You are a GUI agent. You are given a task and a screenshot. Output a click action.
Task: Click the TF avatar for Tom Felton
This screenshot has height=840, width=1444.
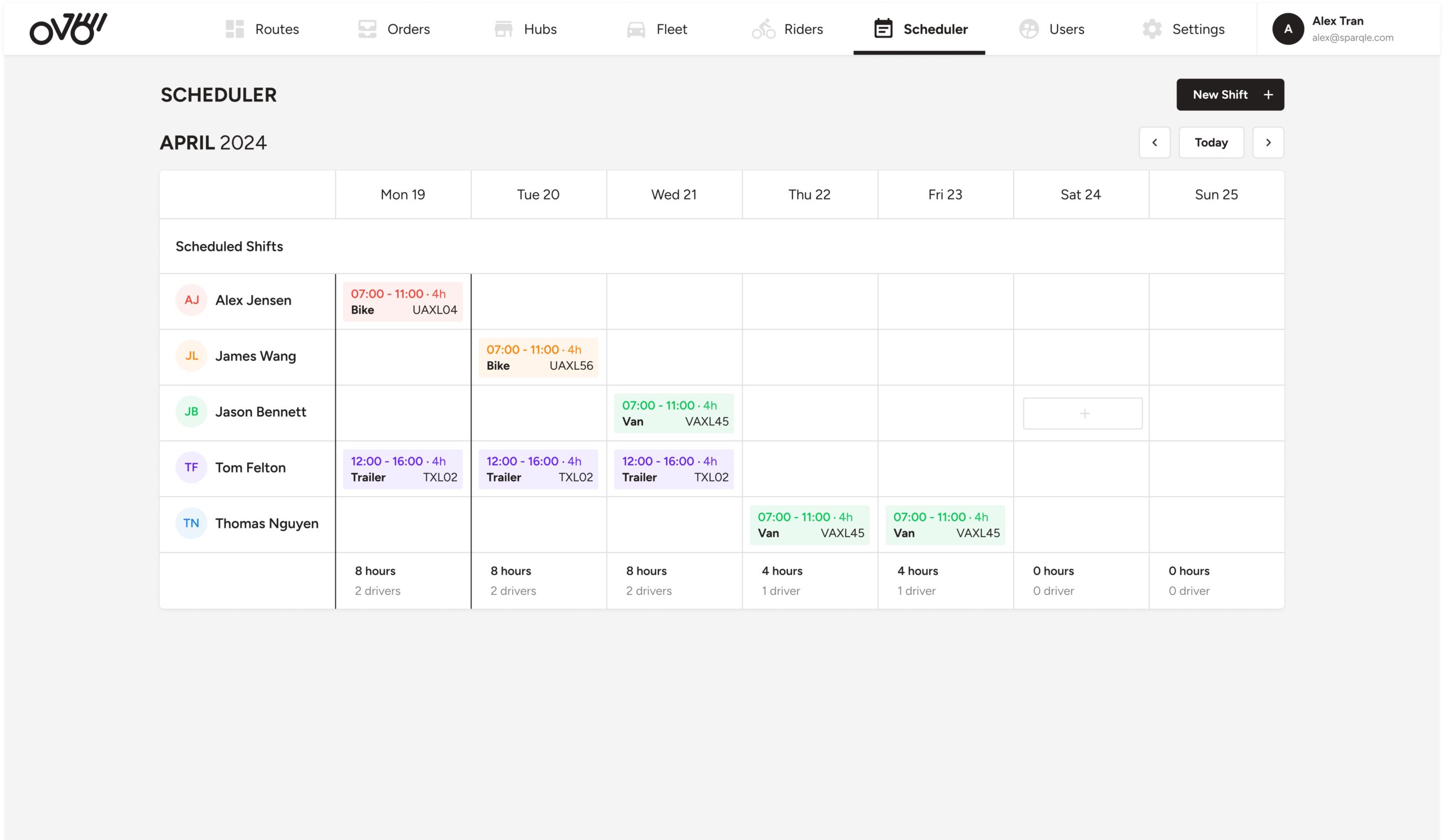tap(191, 467)
